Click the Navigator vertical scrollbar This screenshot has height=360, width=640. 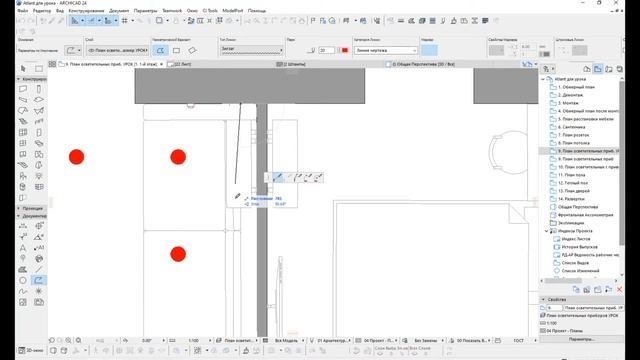(x=622, y=163)
